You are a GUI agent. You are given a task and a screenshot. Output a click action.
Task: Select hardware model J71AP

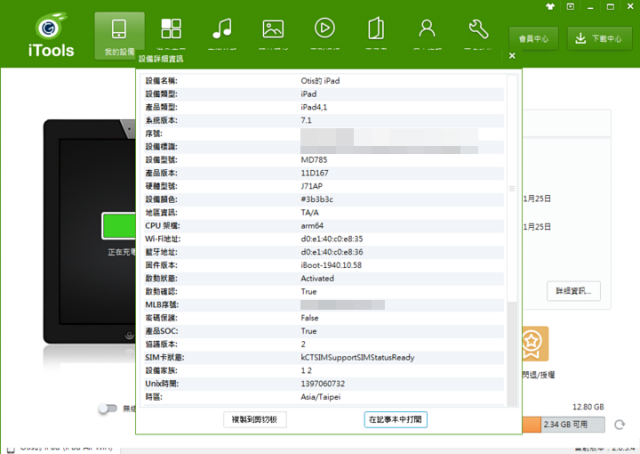click(312, 186)
